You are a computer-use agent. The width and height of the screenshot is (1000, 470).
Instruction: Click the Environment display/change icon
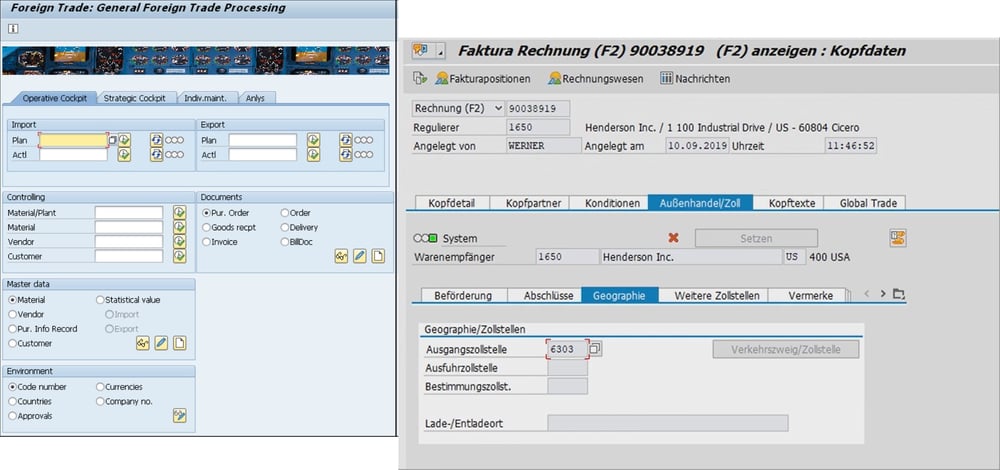[180, 416]
